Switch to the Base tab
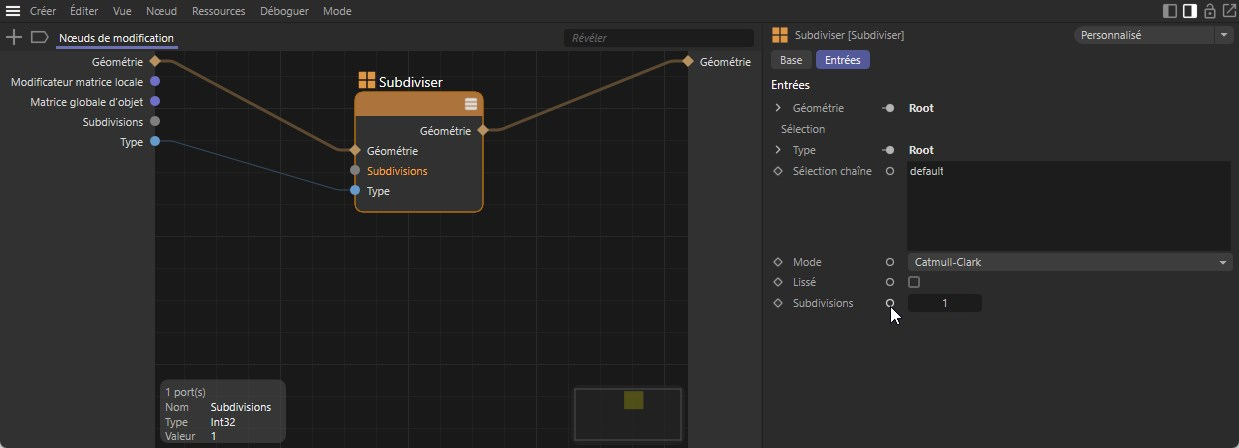The width and height of the screenshot is (1239, 448). pos(791,60)
